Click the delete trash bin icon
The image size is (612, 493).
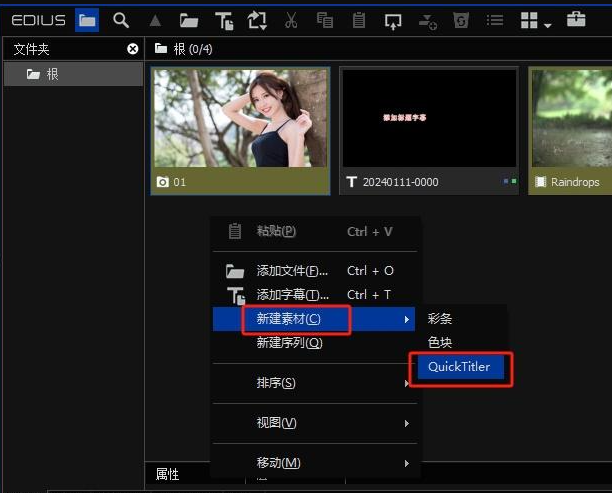pos(461,20)
